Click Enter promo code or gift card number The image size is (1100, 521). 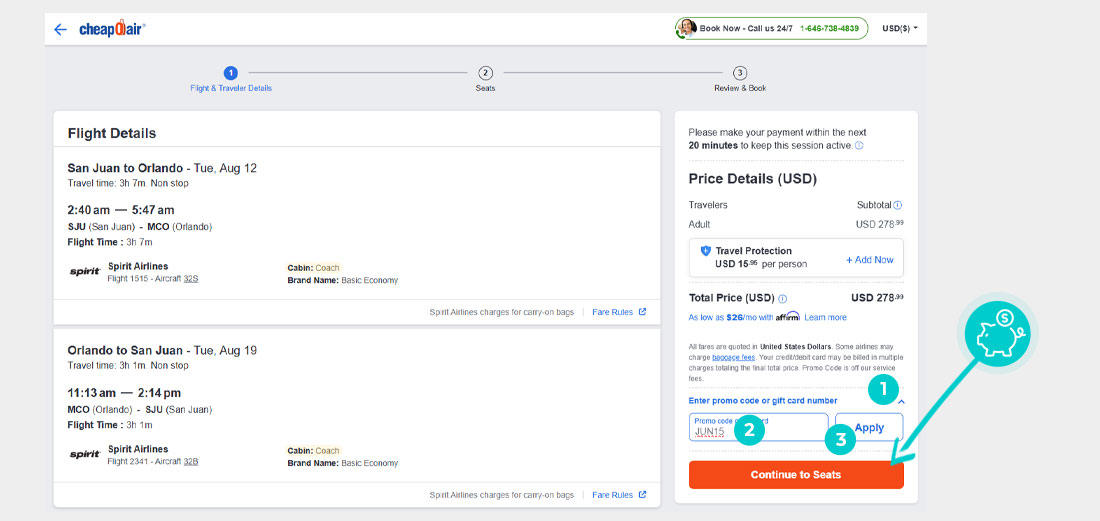[763, 401]
